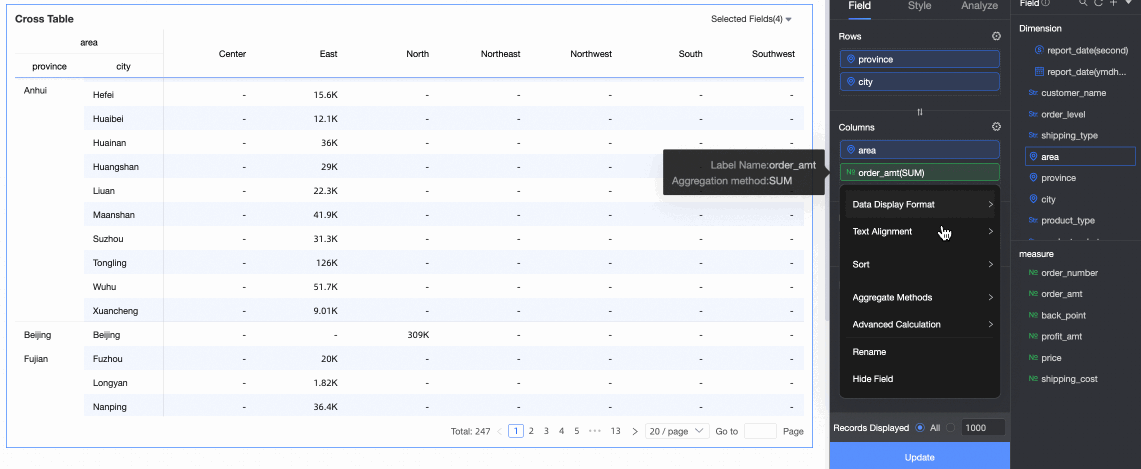This screenshot has width=1141, height=469.
Task: Refresh the field list
Action: (1098, 4)
